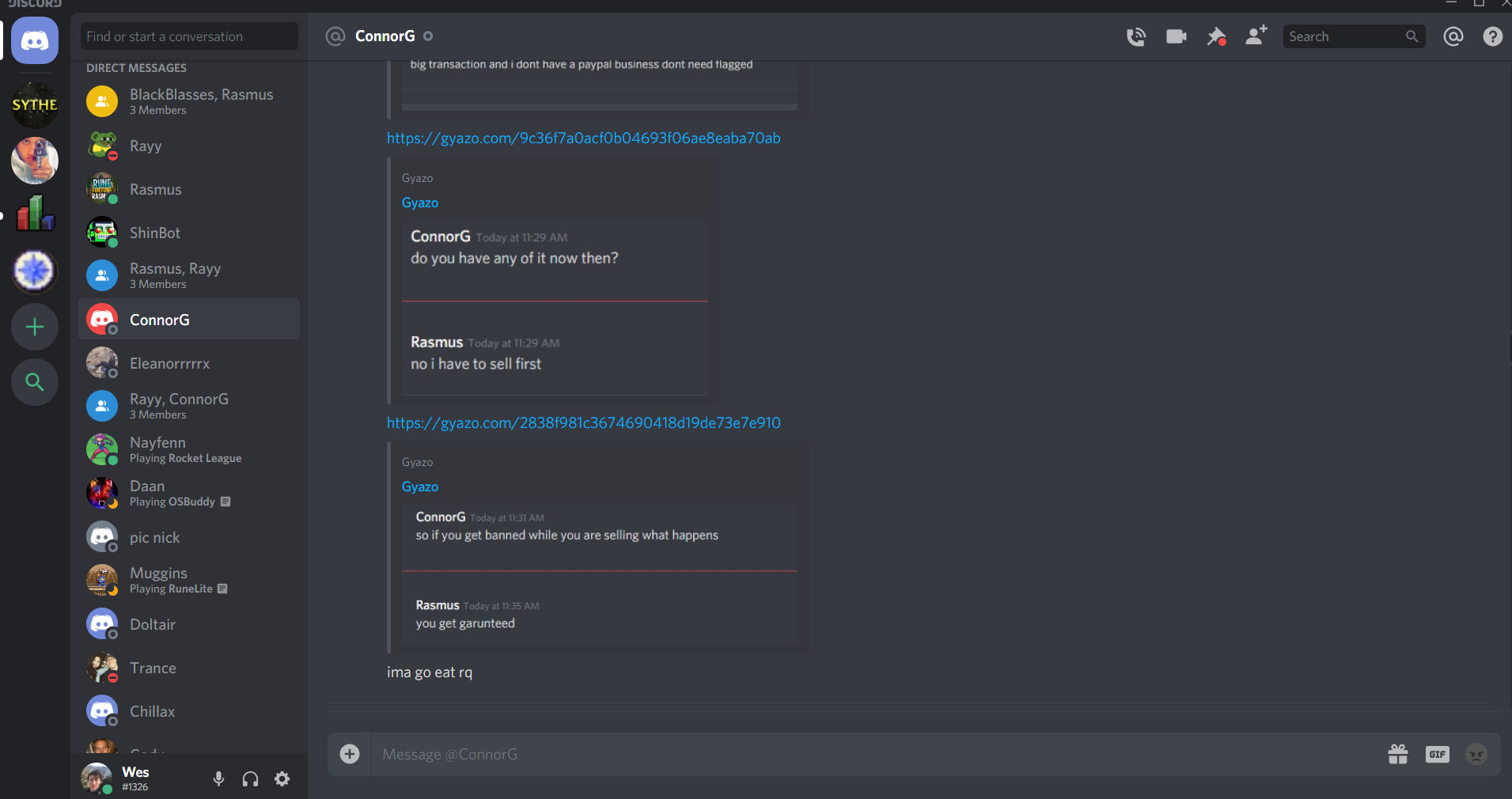Viewport: 1512px width, 799px height.
Task: Select the Rayy, ConnorG group conversation
Action: pyautogui.click(x=189, y=406)
